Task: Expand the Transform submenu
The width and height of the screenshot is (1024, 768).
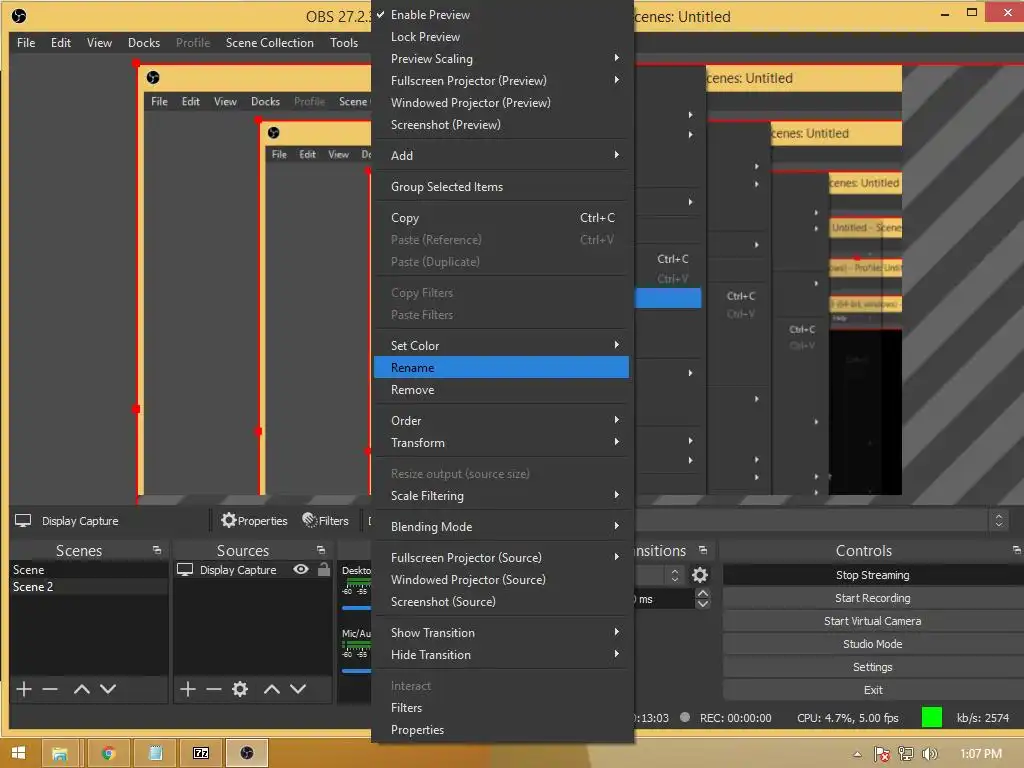Action: tap(501, 443)
